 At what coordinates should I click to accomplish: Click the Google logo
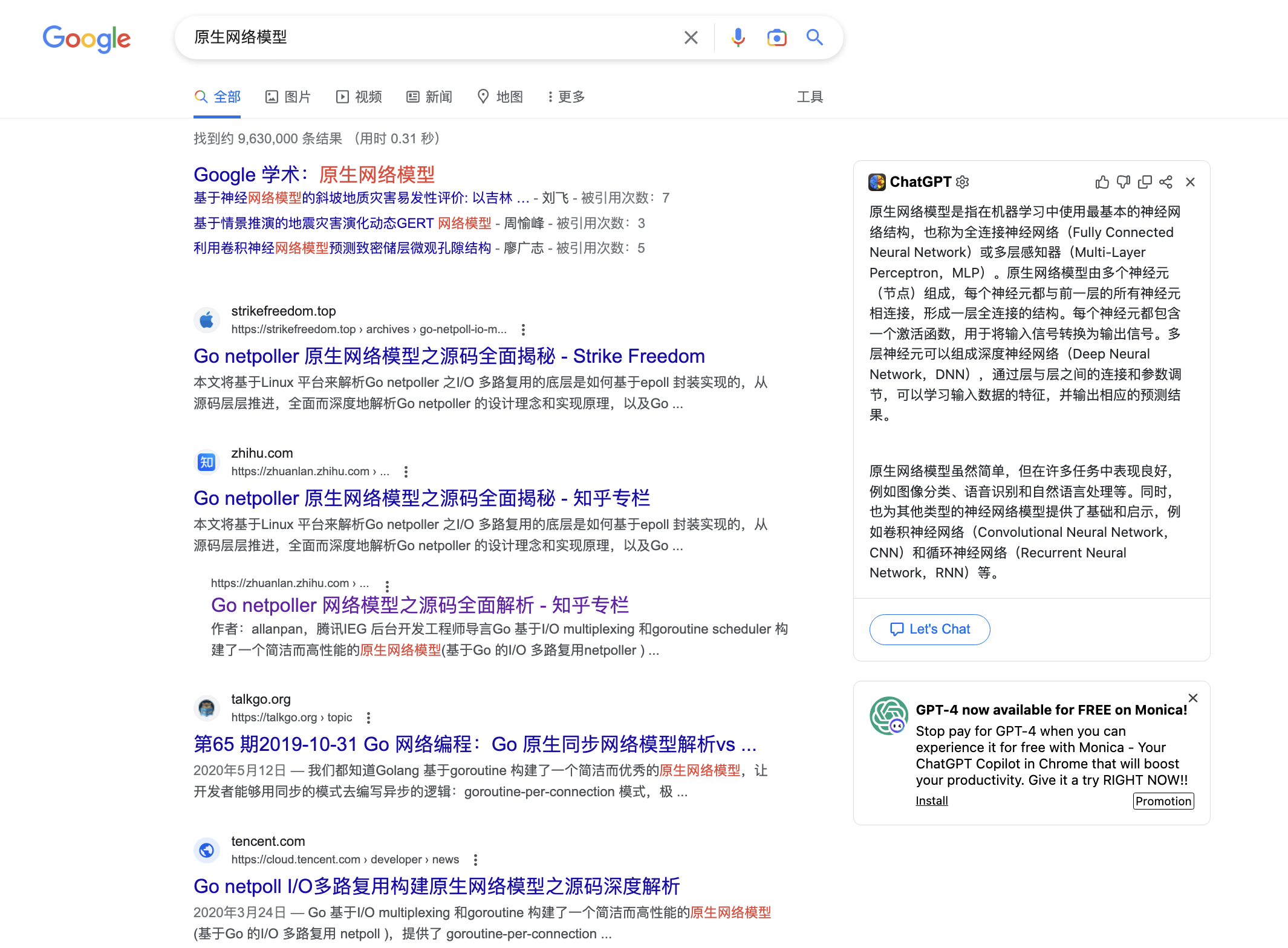tap(86, 39)
